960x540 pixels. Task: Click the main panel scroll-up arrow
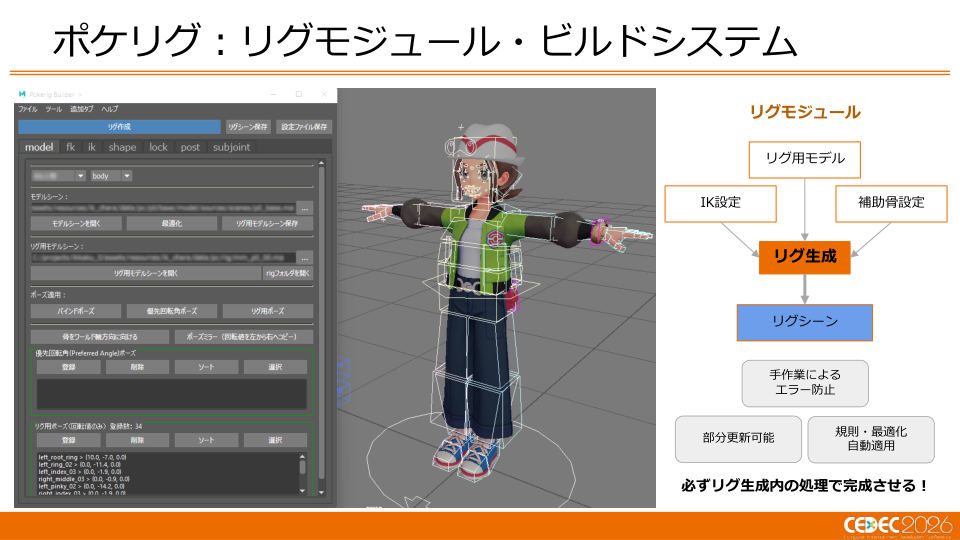tap(321, 163)
